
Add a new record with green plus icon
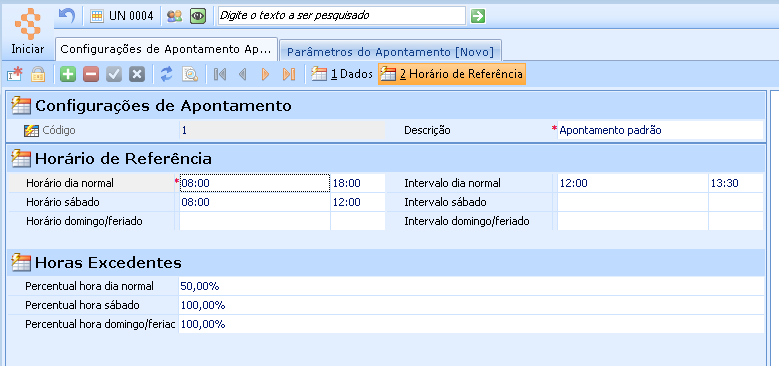pos(68,74)
